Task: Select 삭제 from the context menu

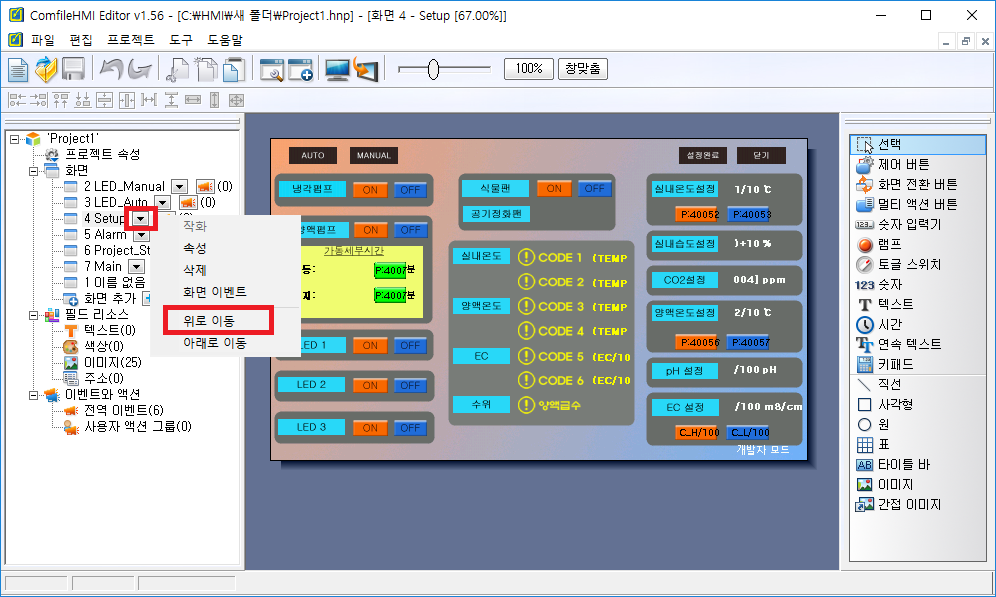Action: pyautogui.click(x=195, y=270)
